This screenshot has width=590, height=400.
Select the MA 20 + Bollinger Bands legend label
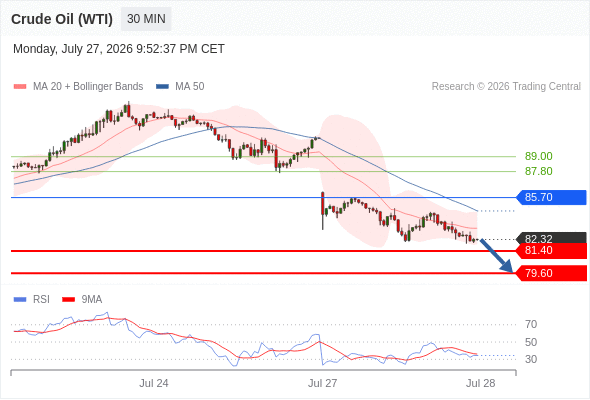(88, 87)
